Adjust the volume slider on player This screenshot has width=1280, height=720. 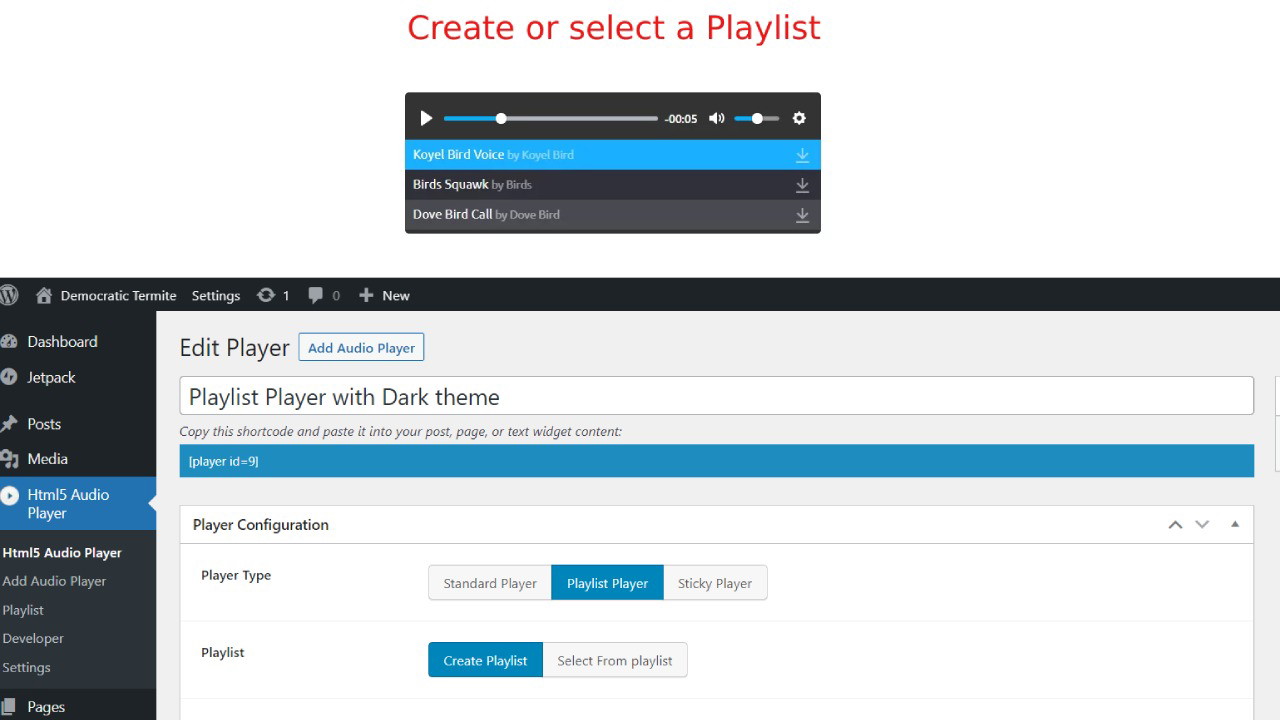(x=756, y=118)
